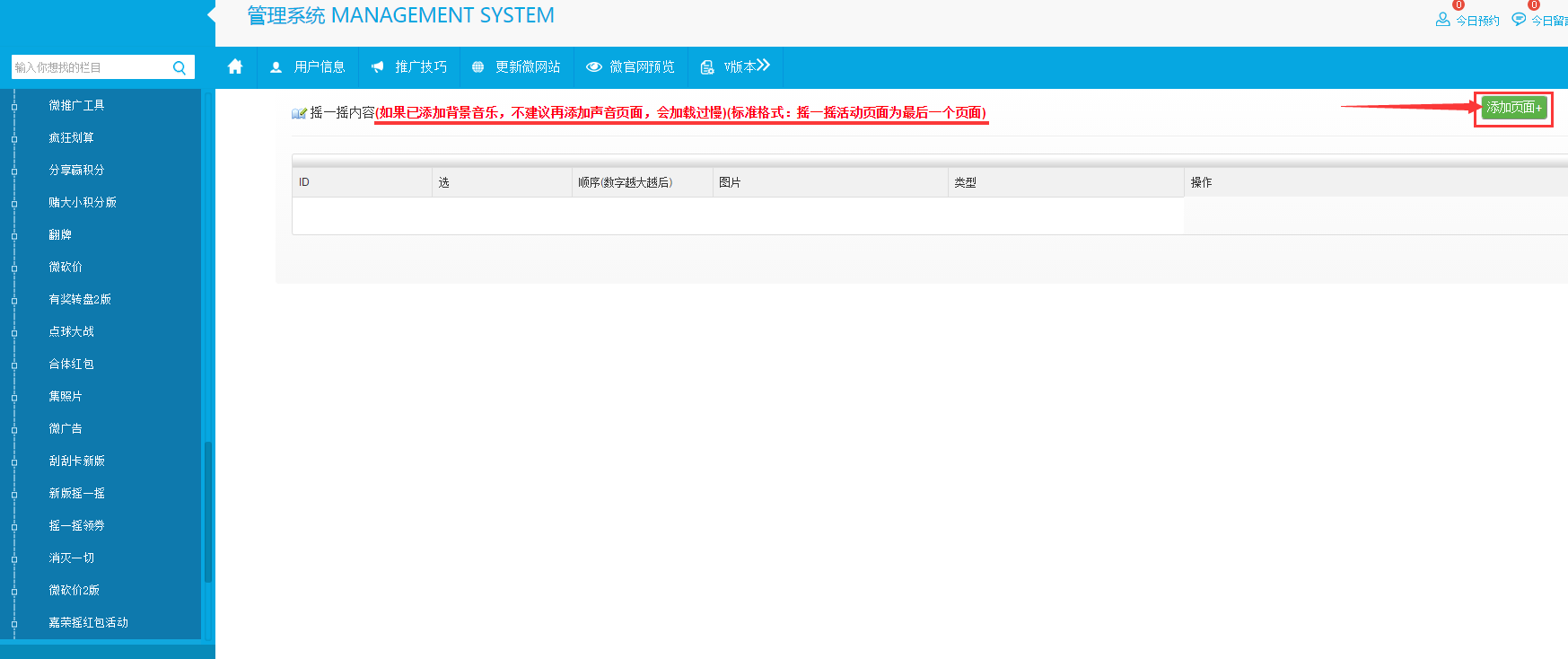The width and height of the screenshot is (1568, 659).
Task: Click the globe icon beside 更新微网站
Action: [477, 67]
